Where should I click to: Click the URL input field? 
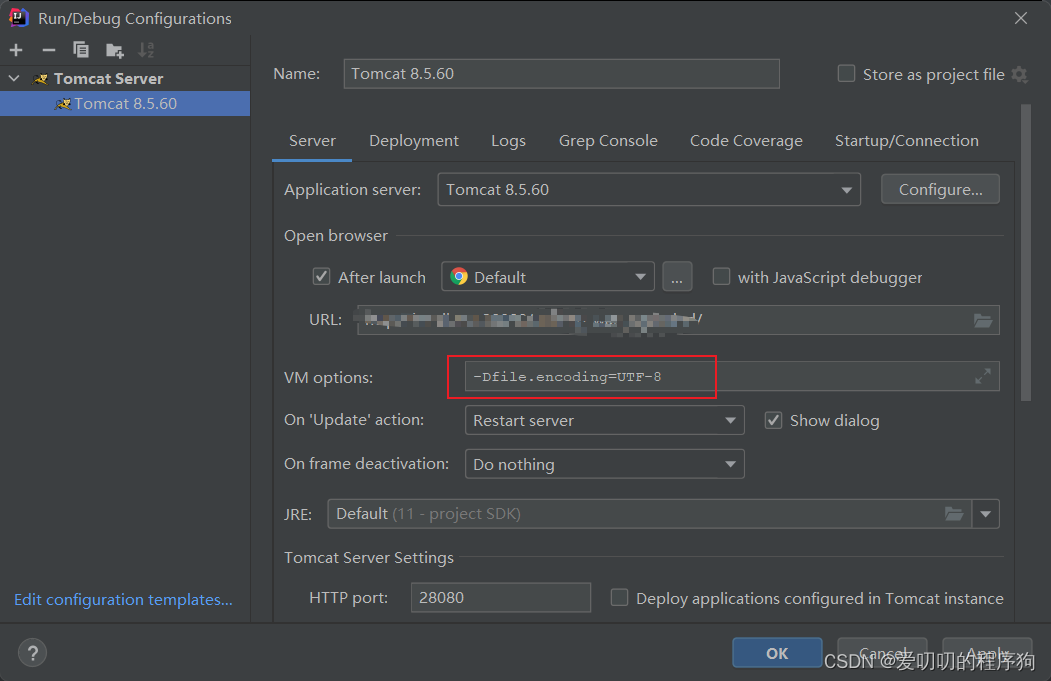(x=678, y=320)
